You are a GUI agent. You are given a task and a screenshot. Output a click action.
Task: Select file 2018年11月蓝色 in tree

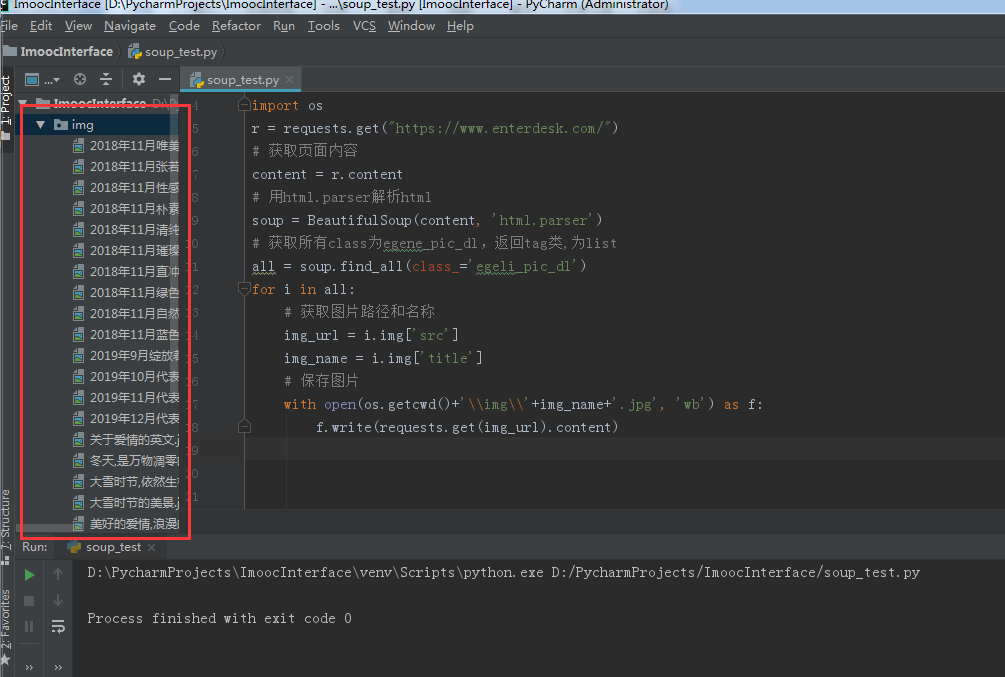pyautogui.click(x=126, y=335)
